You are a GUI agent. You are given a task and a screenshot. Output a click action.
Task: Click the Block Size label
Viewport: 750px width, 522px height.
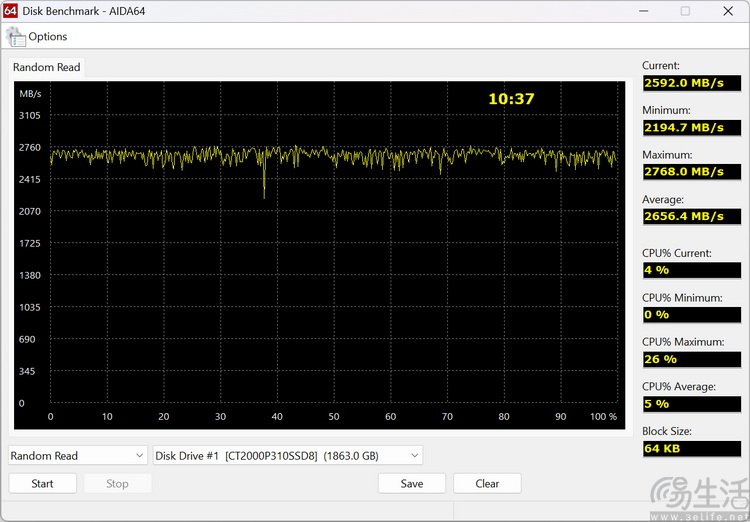(x=667, y=431)
